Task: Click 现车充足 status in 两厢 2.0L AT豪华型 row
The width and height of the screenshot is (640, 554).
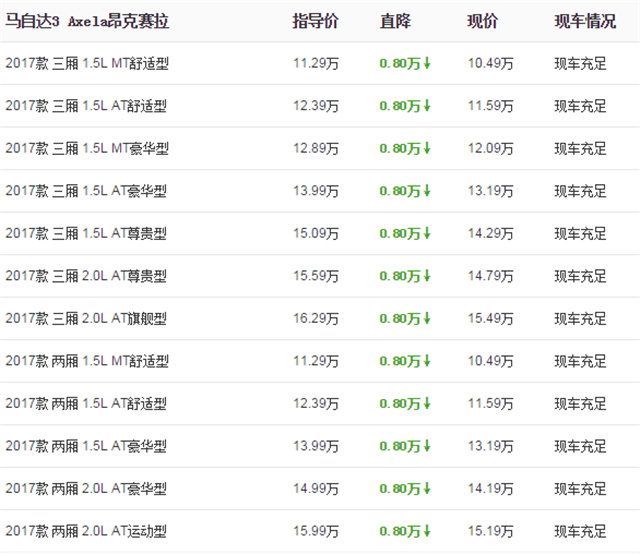Action: point(580,488)
